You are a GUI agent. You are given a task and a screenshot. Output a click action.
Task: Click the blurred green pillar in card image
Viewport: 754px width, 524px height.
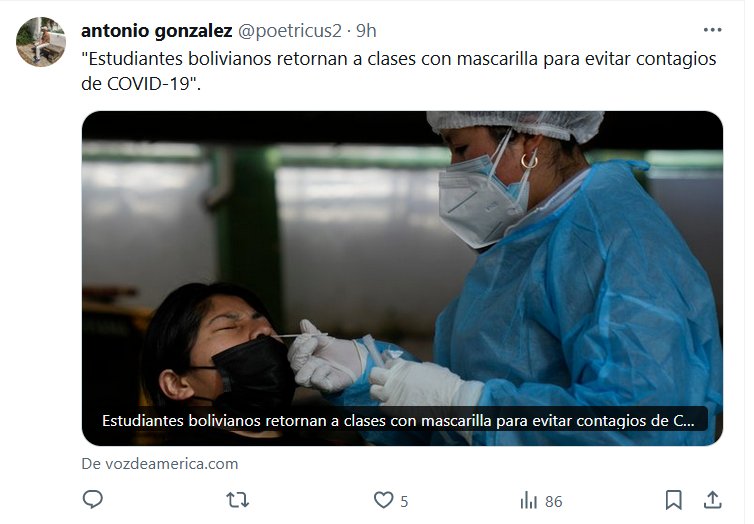(248, 226)
